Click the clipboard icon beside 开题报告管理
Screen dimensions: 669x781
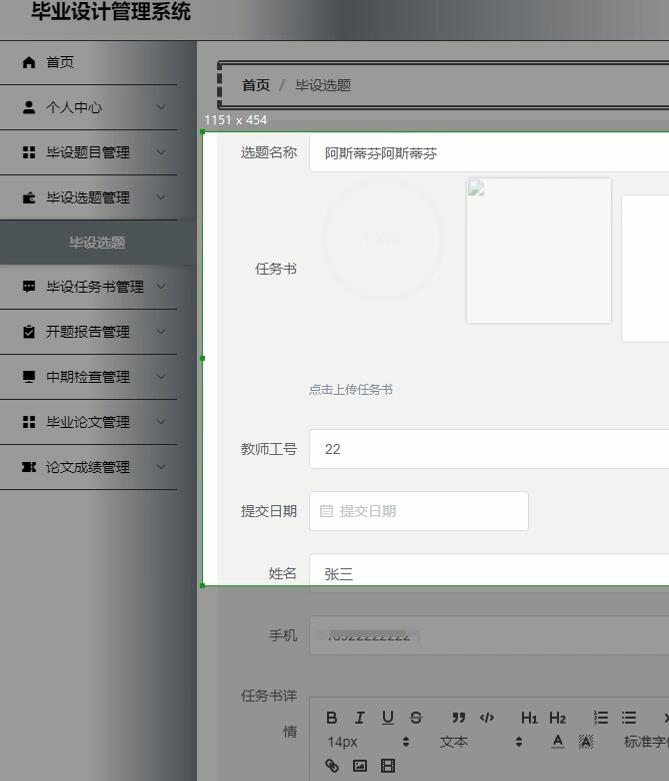pos(29,331)
